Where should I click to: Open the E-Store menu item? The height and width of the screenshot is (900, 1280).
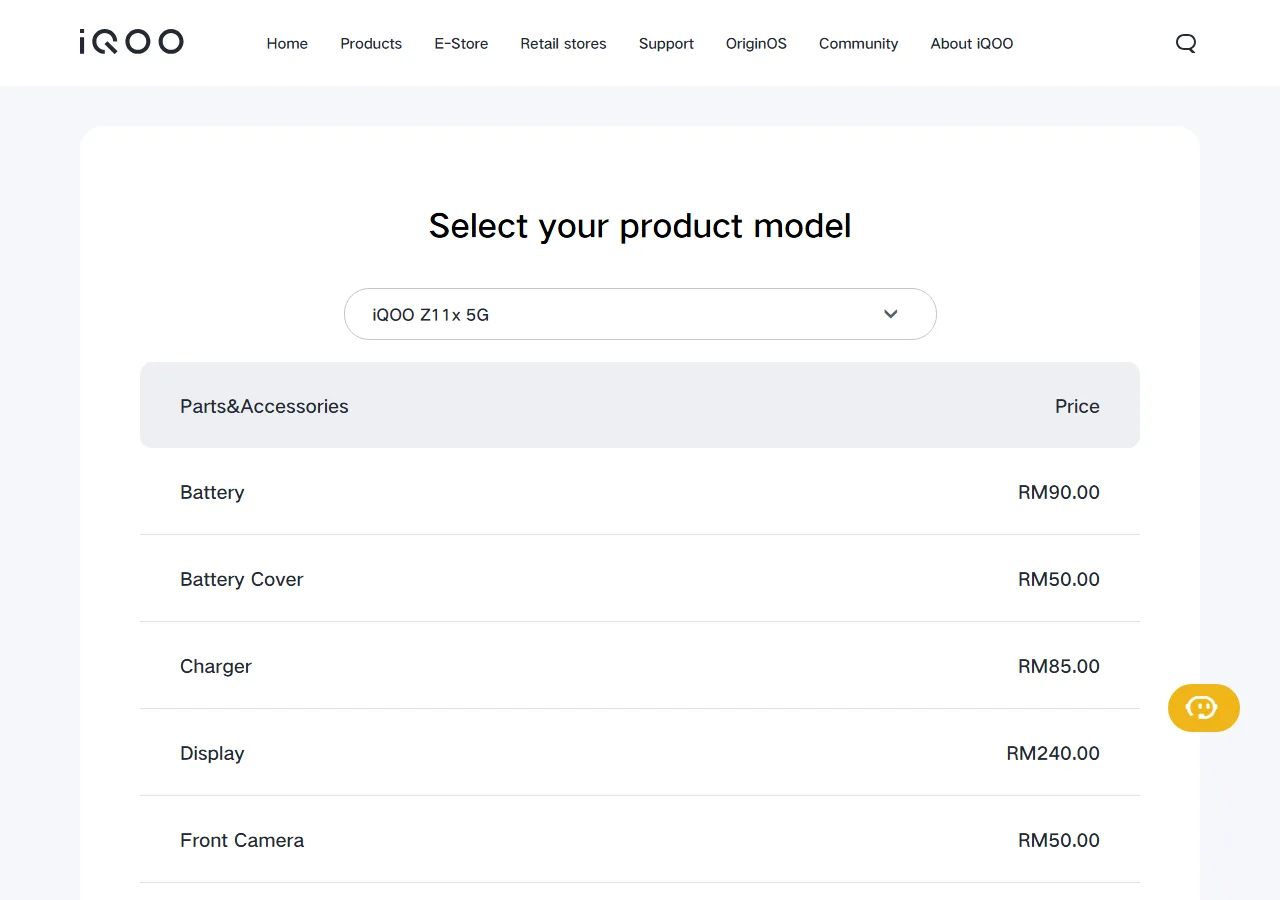point(461,43)
